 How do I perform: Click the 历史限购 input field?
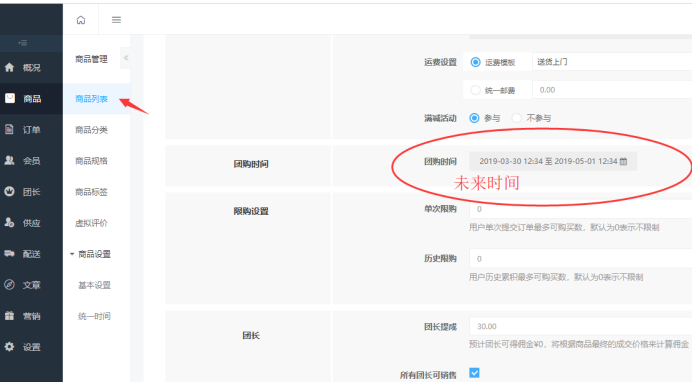(581, 258)
